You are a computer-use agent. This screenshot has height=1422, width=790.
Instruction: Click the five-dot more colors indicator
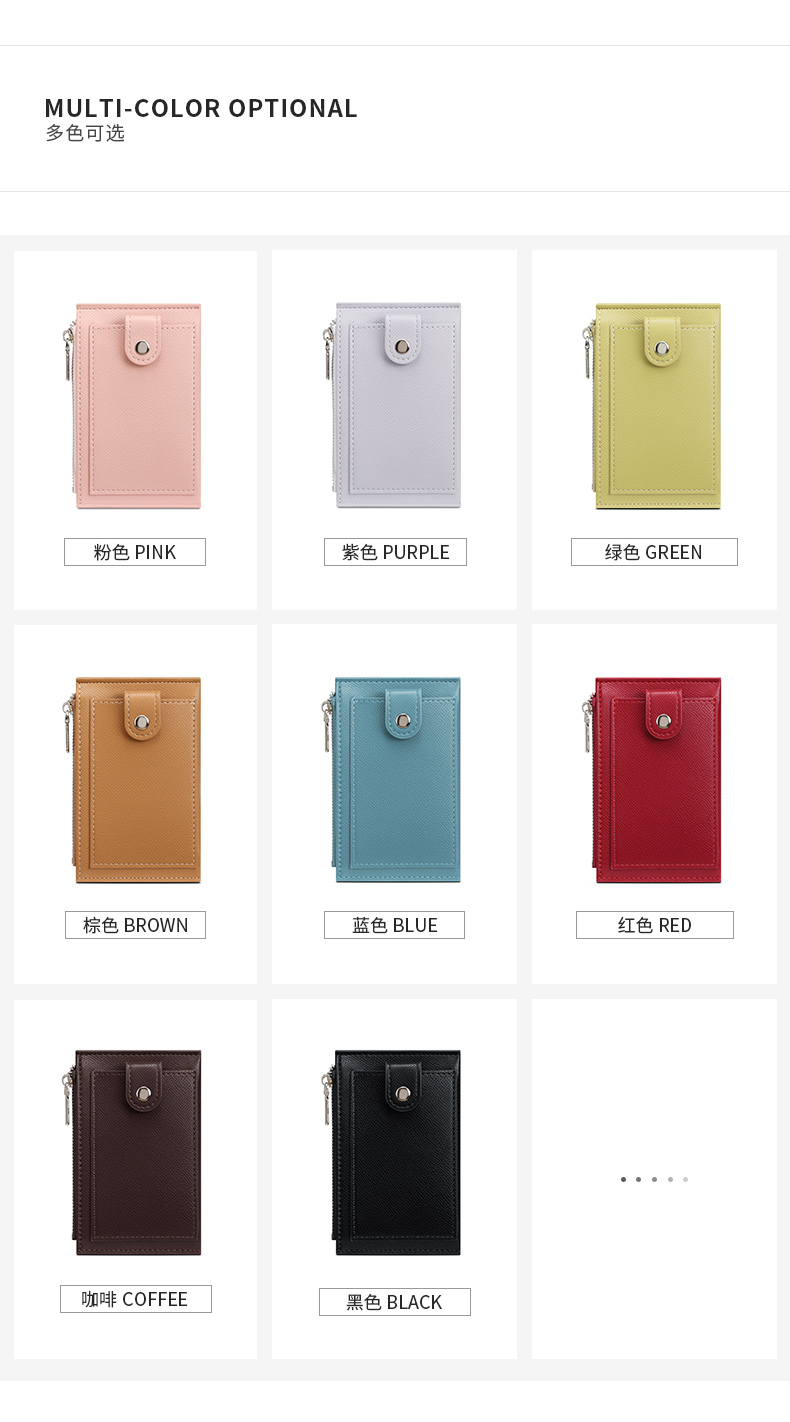point(654,1179)
